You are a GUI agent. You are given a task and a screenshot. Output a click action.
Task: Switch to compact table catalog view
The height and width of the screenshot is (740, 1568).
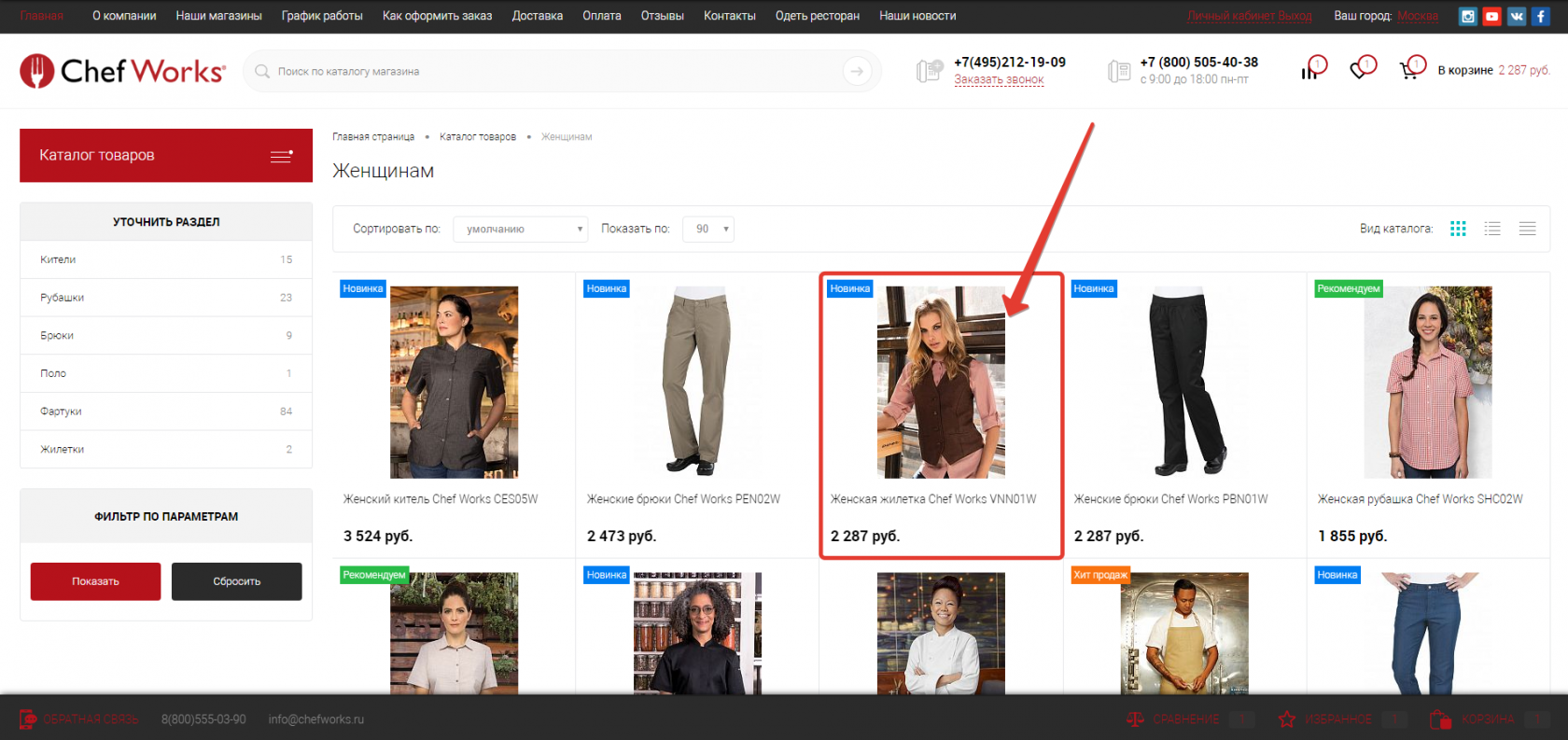click(1527, 229)
